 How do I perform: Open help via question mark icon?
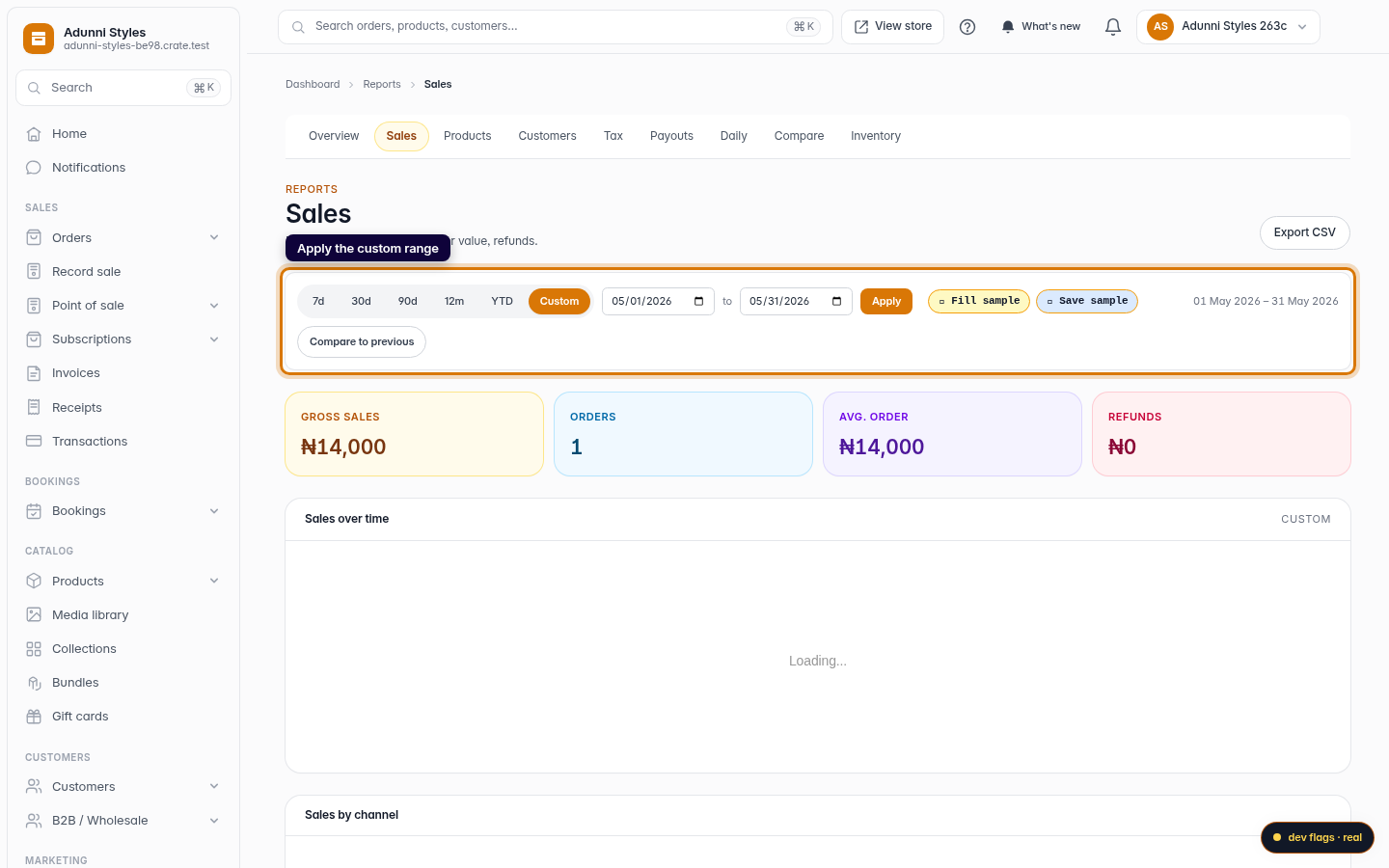pos(967,27)
